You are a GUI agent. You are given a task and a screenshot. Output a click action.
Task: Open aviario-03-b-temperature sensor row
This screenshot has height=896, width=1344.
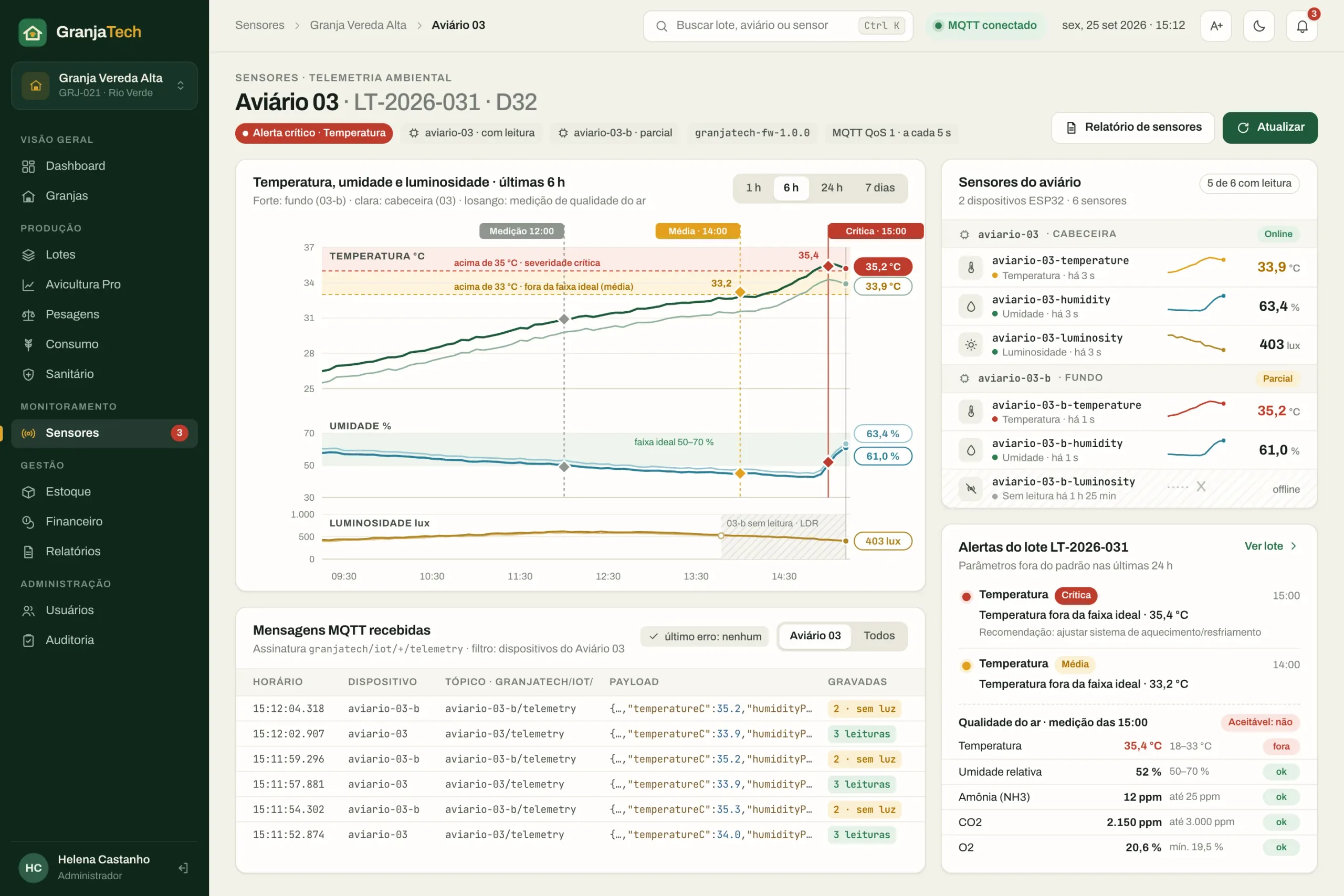click(1129, 412)
